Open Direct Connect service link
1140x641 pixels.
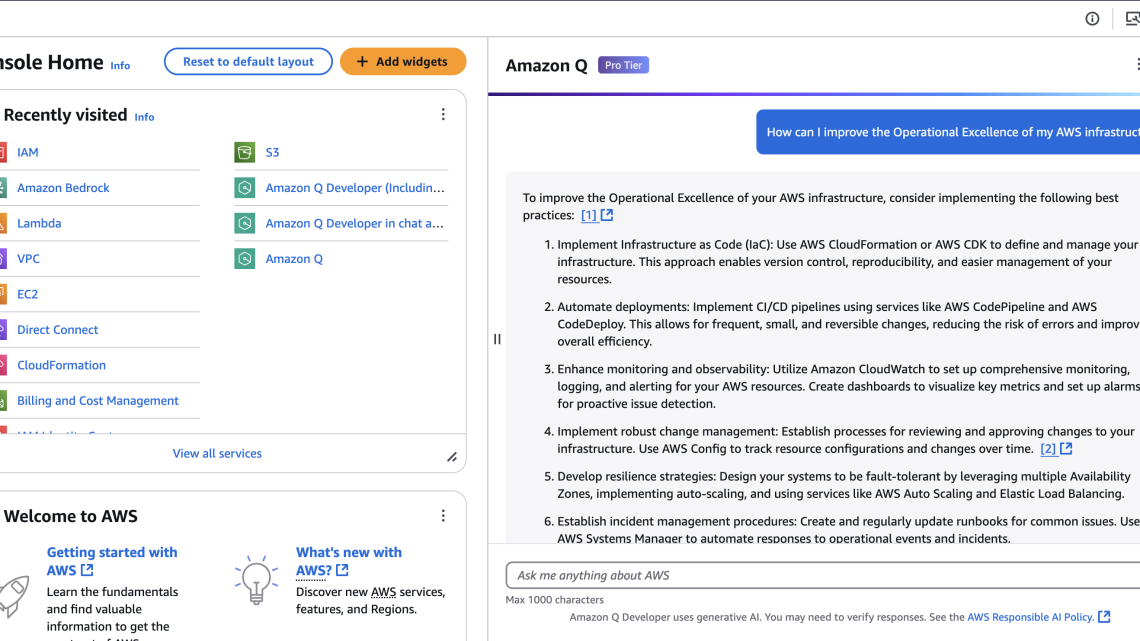(x=57, y=330)
